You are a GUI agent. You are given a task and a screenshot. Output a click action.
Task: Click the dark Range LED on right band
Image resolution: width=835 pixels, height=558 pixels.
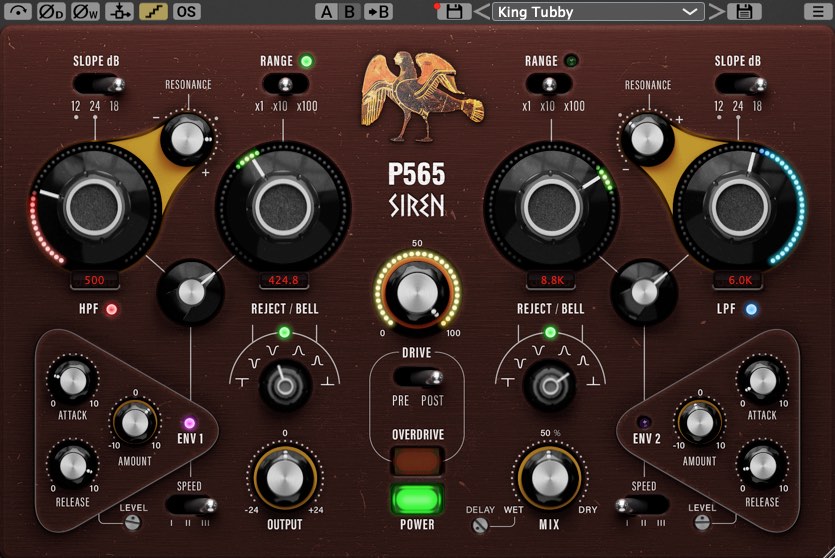tap(571, 61)
